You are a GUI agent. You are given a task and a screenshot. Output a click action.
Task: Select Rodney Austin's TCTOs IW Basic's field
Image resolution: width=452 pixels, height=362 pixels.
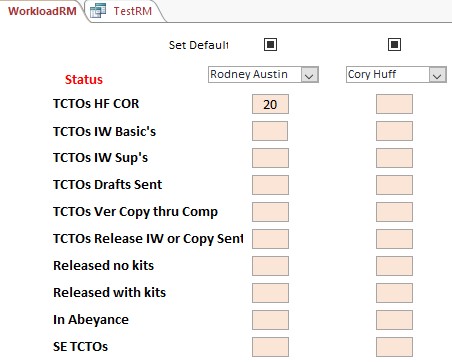pos(270,131)
